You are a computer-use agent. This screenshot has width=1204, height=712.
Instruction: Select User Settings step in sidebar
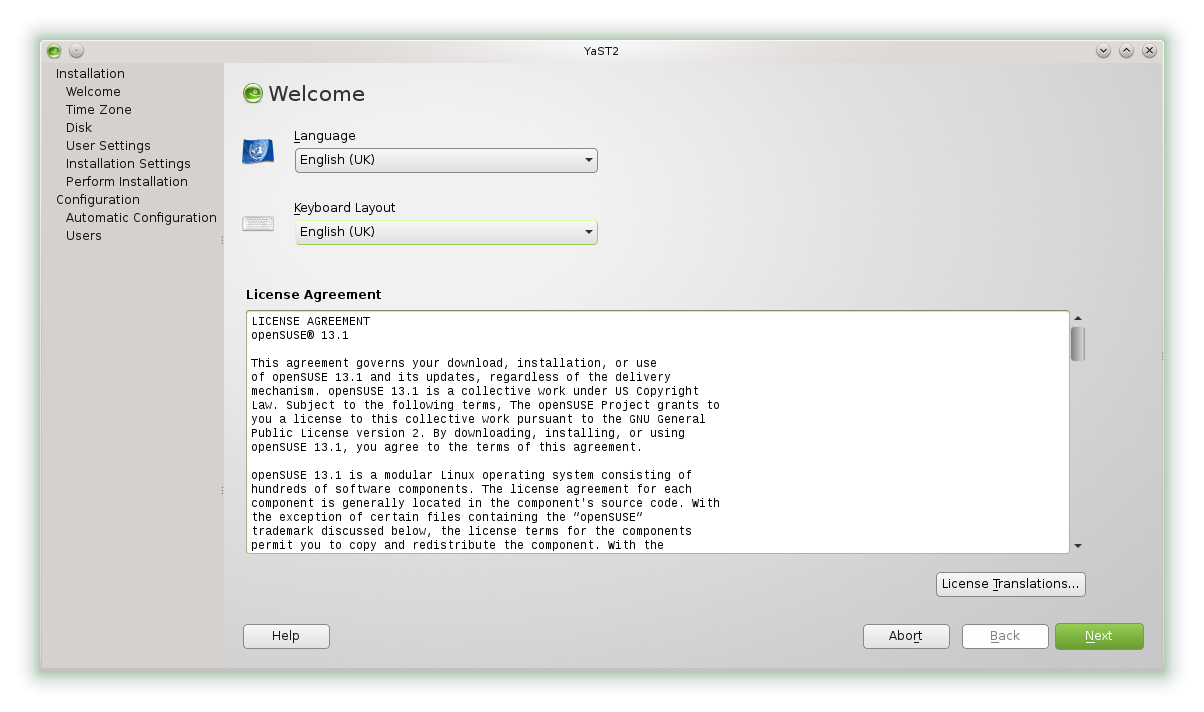pos(108,146)
